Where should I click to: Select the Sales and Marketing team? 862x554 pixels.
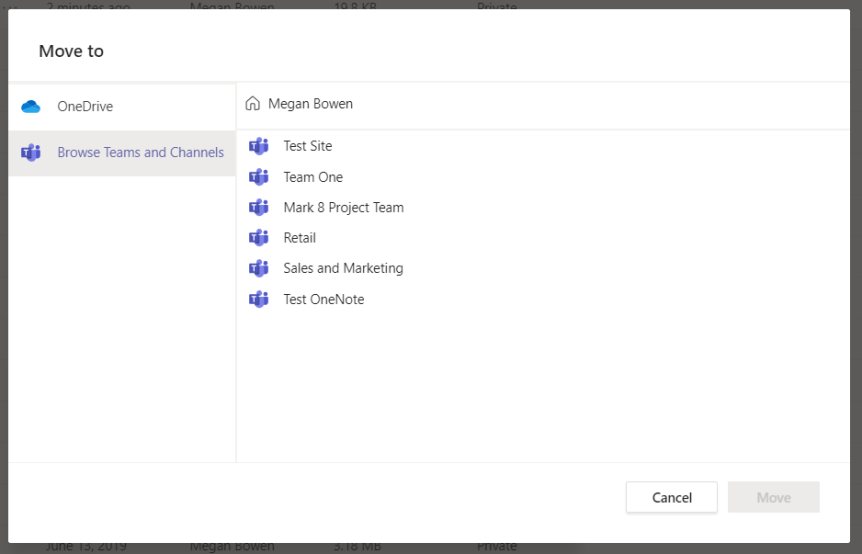coord(343,268)
